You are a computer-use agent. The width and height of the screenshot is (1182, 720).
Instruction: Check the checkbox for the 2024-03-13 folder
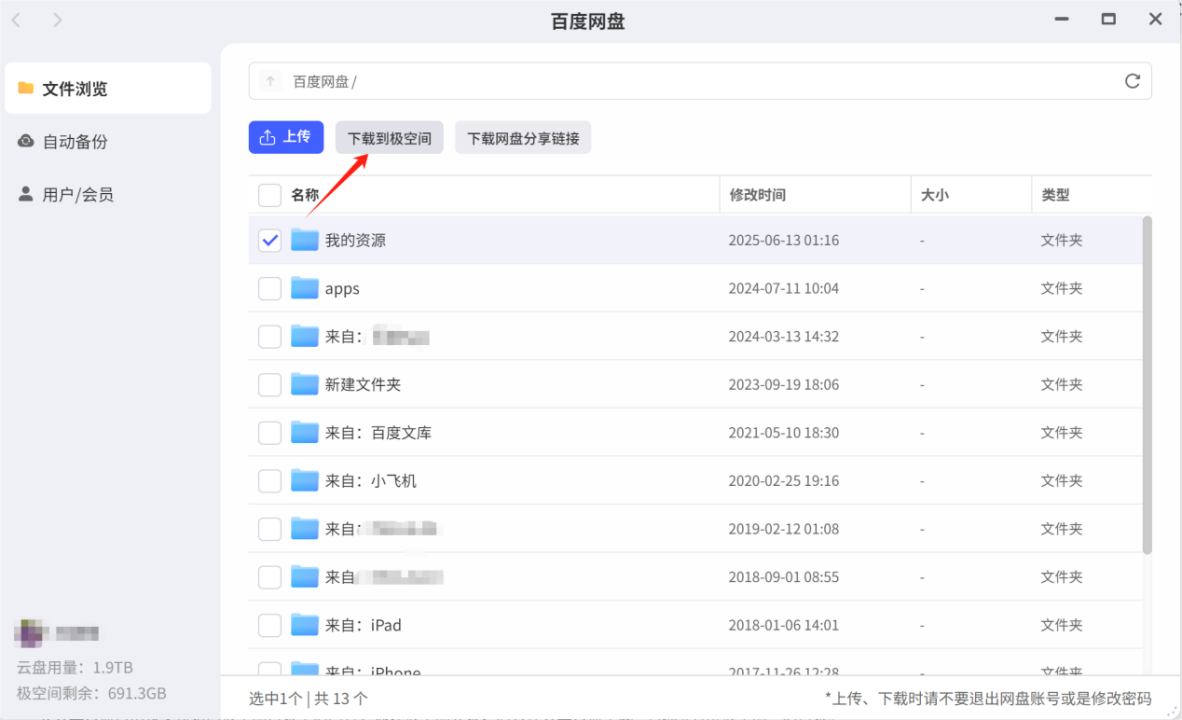[x=270, y=336]
